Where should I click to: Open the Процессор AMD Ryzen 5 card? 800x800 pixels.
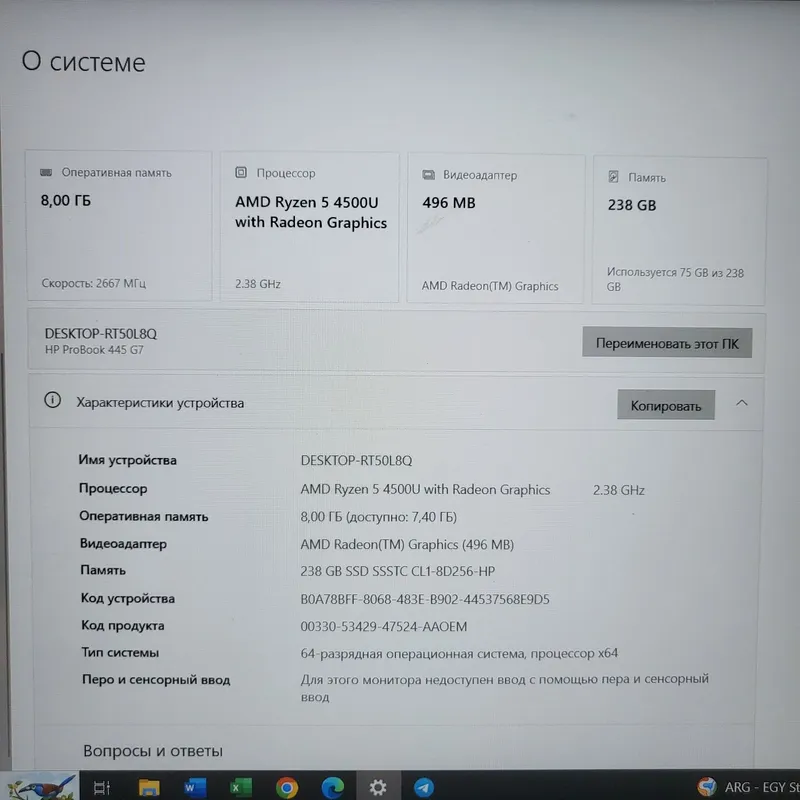pyautogui.click(x=310, y=227)
